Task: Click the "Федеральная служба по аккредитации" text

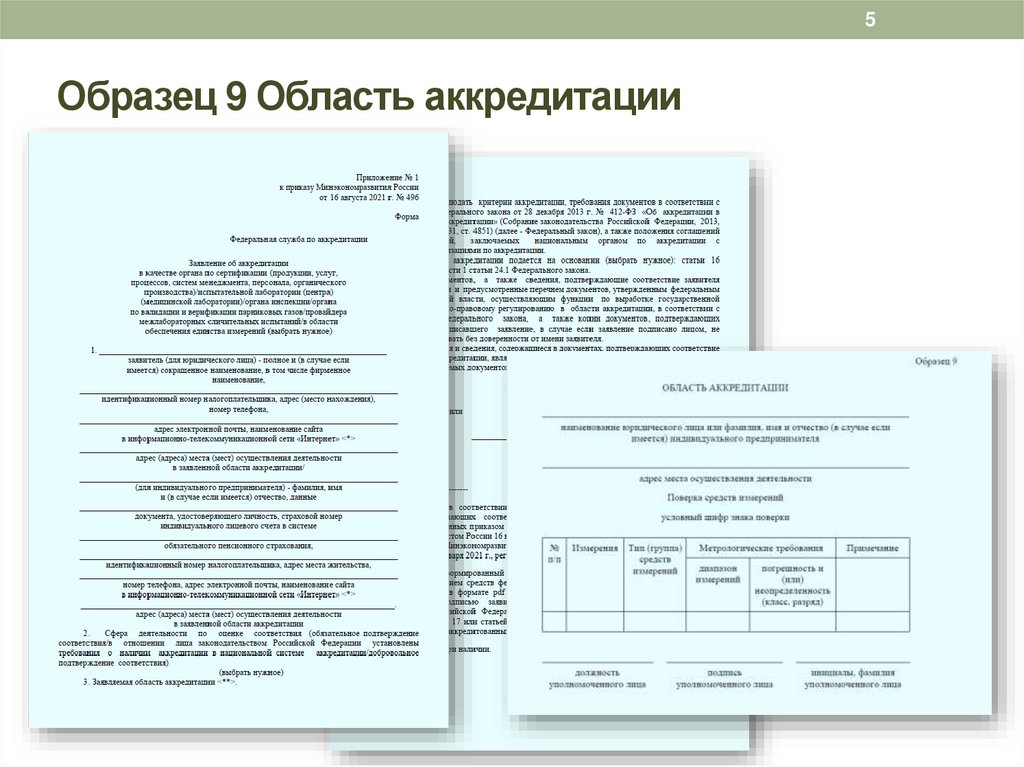Action: point(298,238)
